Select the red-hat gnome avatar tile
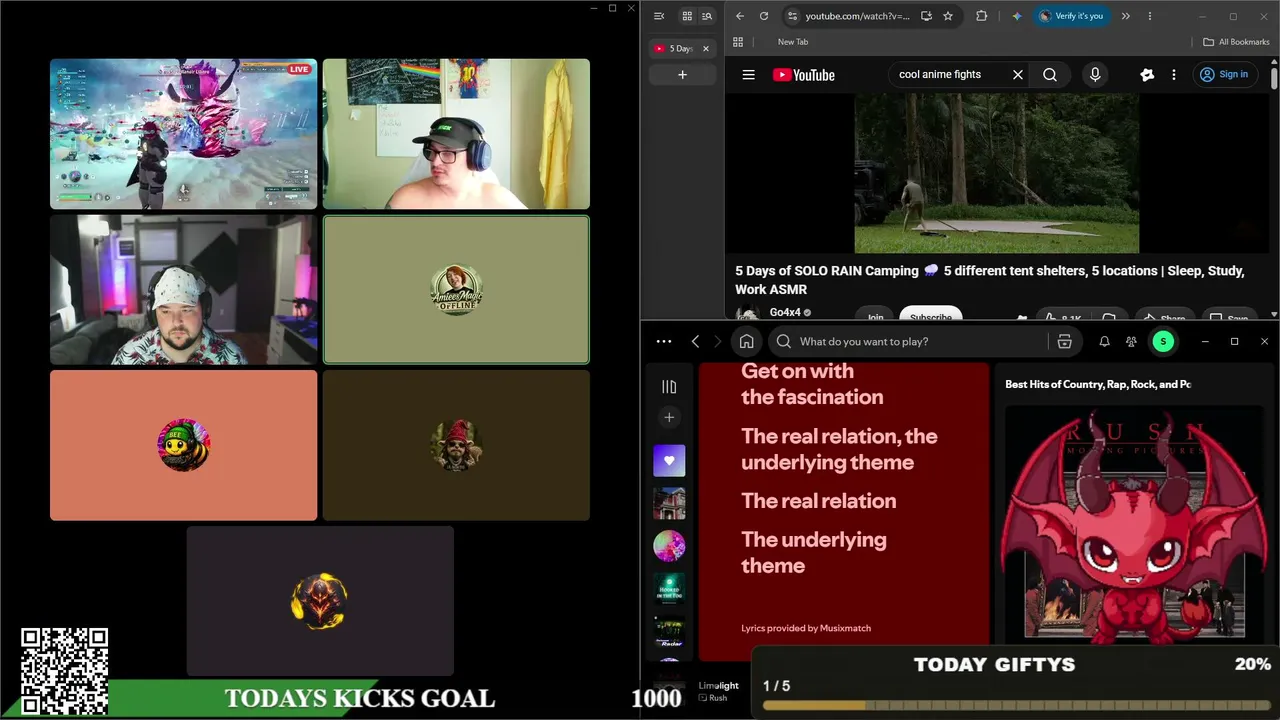 (456, 446)
